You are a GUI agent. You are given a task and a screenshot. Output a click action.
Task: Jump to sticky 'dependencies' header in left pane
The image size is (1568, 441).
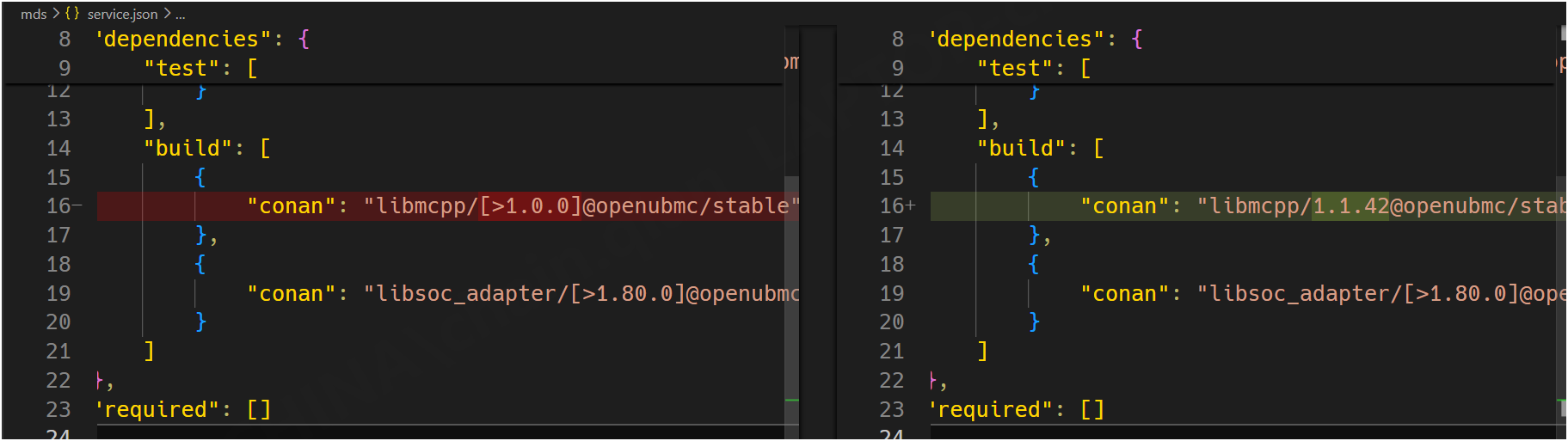tap(181, 40)
